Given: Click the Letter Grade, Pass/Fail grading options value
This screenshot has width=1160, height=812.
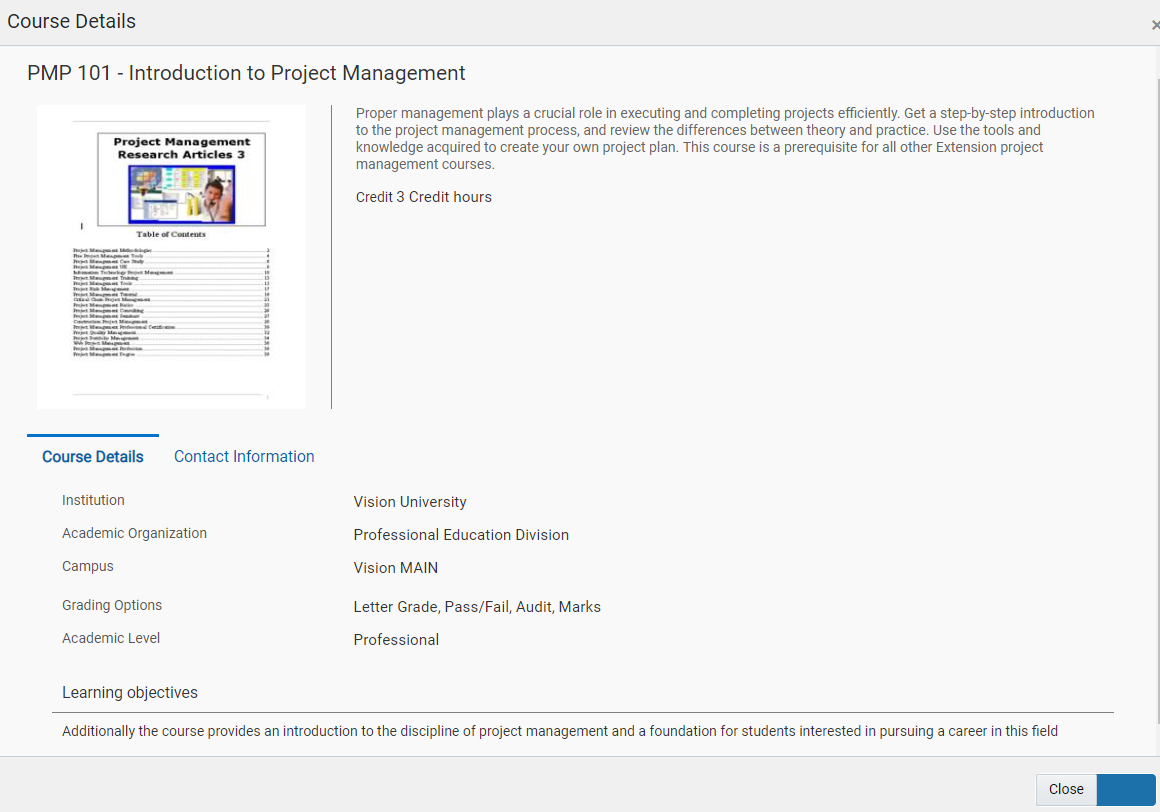Looking at the screenshot, I should (477, 607).
